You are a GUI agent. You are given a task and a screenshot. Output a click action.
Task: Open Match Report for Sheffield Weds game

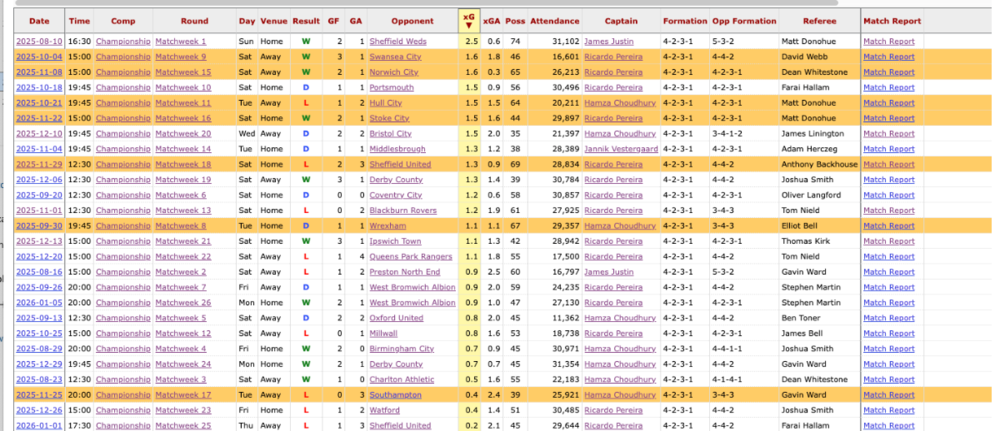coord(888,41)
